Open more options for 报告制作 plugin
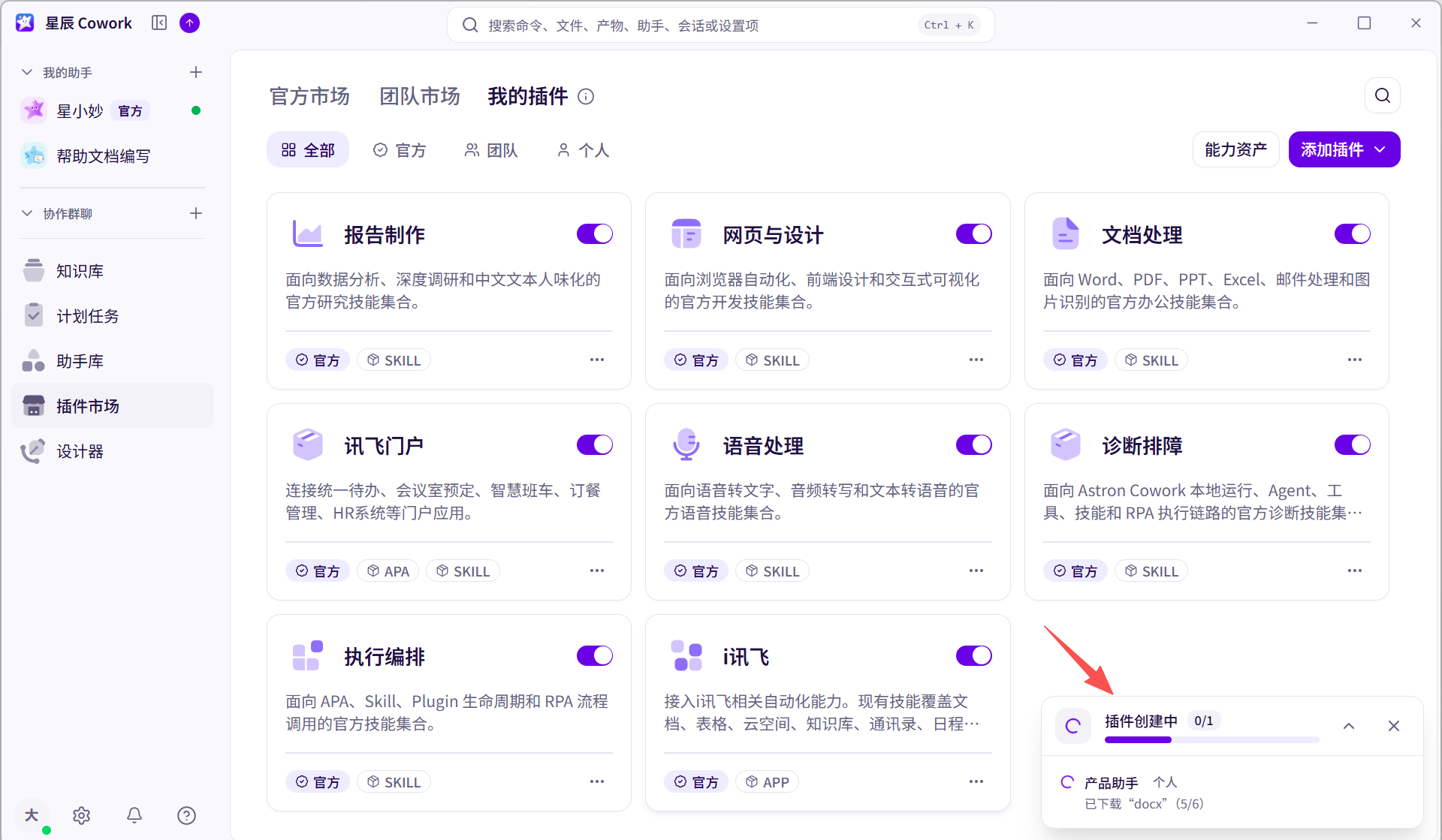Viewport: 1442px width, 840px height. (597, 360)
